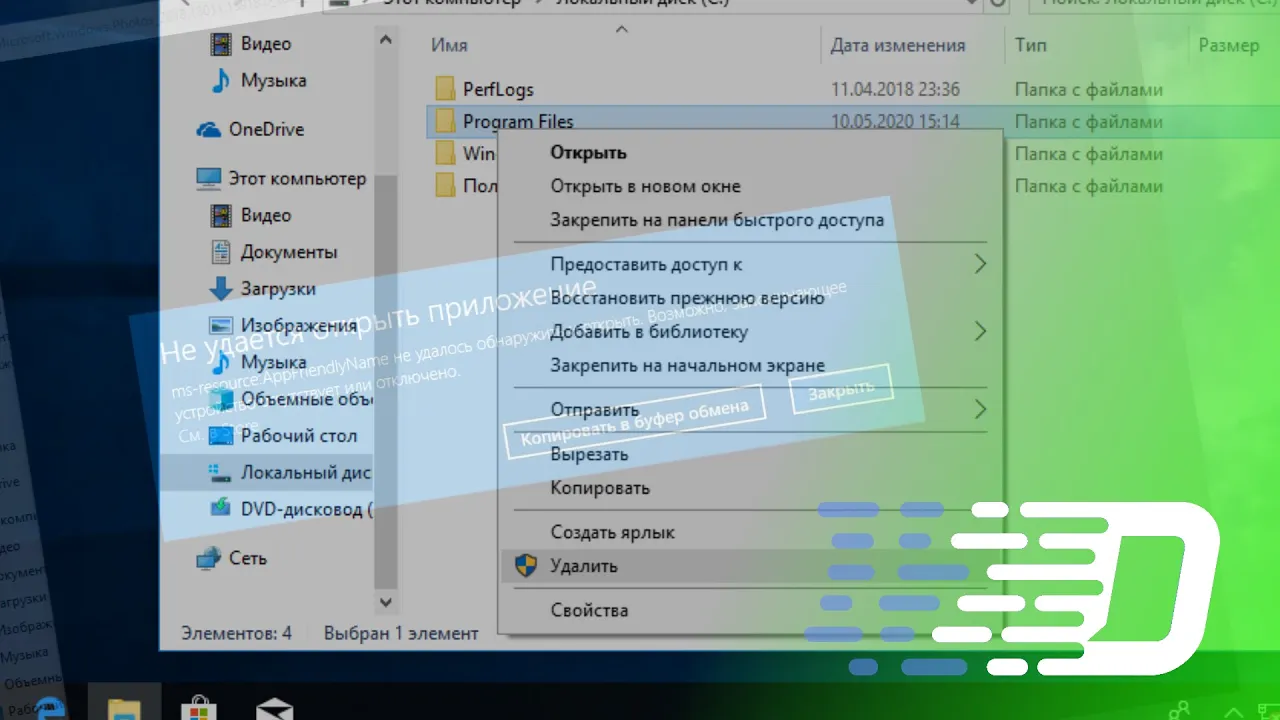Open the Mail app taskbar icon
Screen dimensions: 1280x720
[x=273, y=708]
